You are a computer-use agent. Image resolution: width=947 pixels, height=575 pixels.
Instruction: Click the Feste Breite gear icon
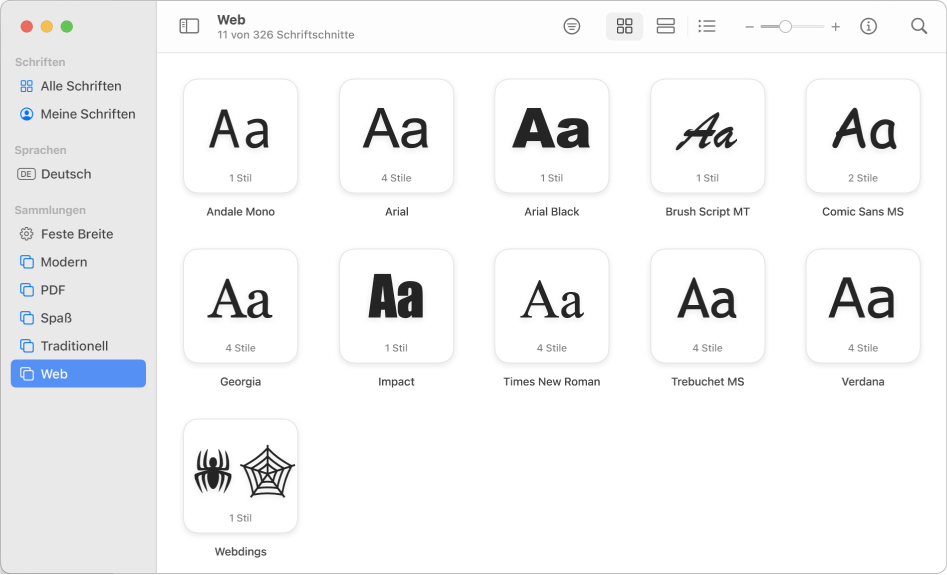click(27, 234)
